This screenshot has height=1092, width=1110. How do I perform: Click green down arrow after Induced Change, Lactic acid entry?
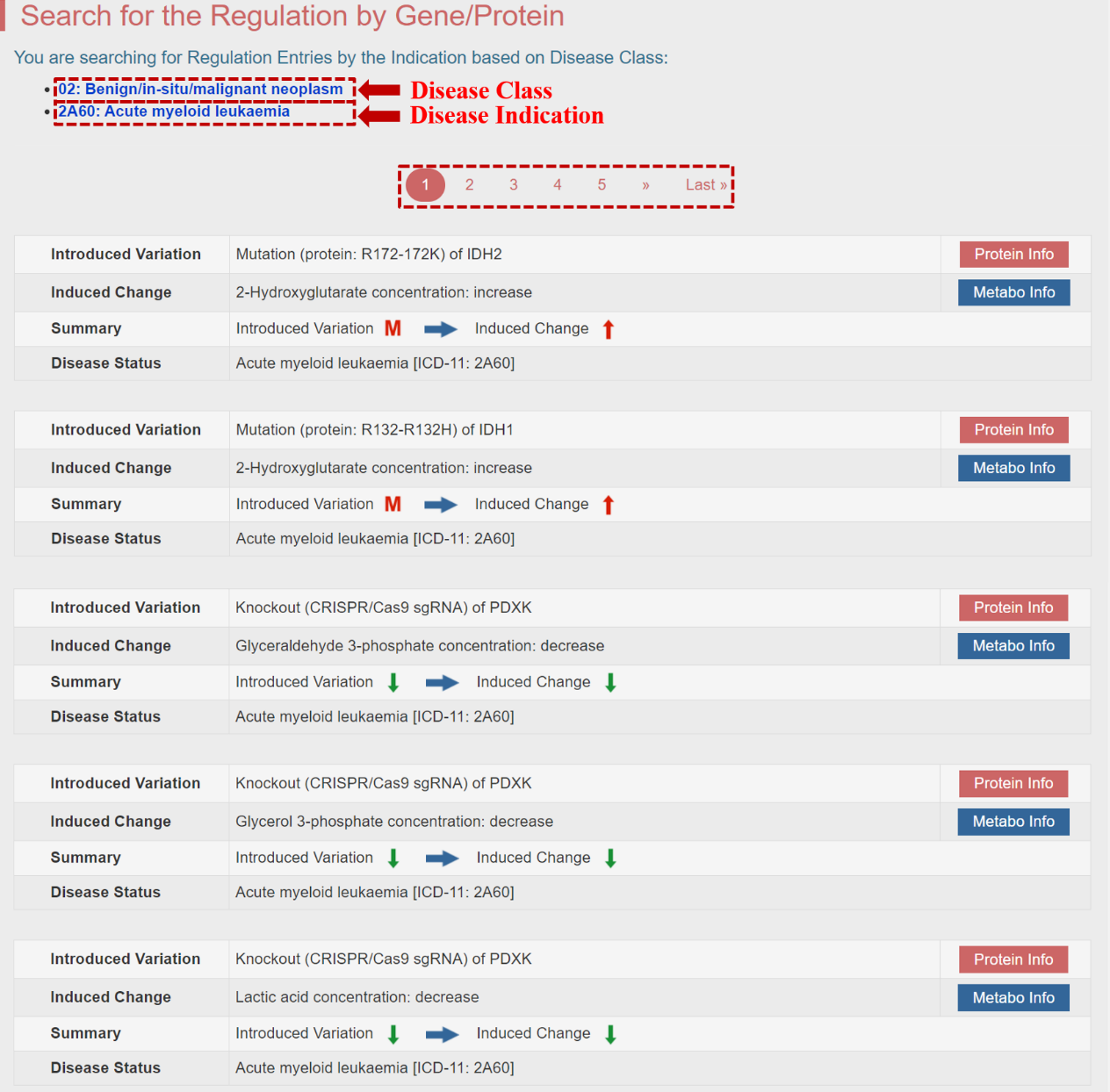tap(610, 1034)
